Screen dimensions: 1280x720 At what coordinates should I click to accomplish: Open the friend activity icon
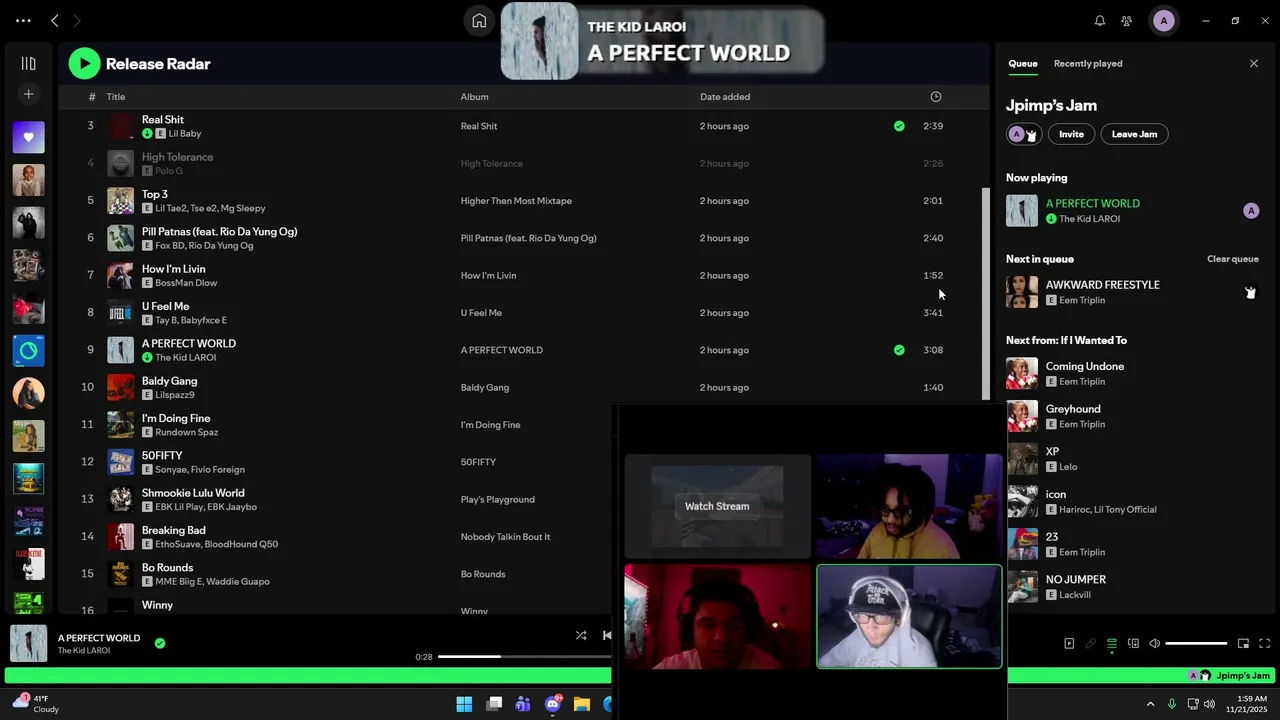coord(1127,20)
